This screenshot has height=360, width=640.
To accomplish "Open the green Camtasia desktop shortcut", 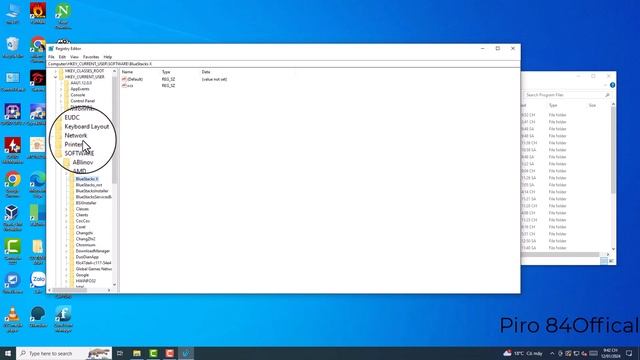I will pyautogui.click(x=13, y=251).
